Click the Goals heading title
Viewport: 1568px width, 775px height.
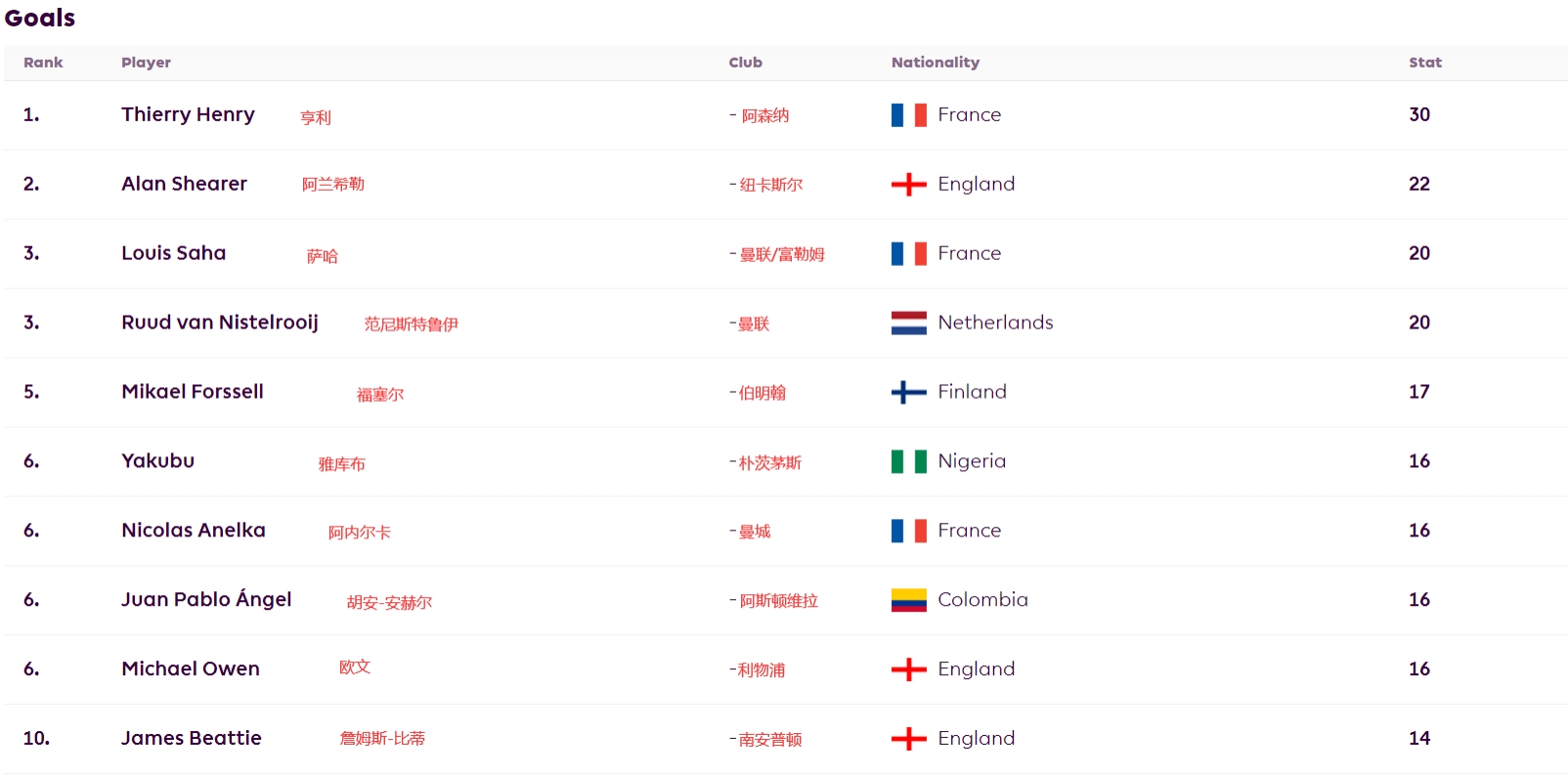tap(40, 18)
